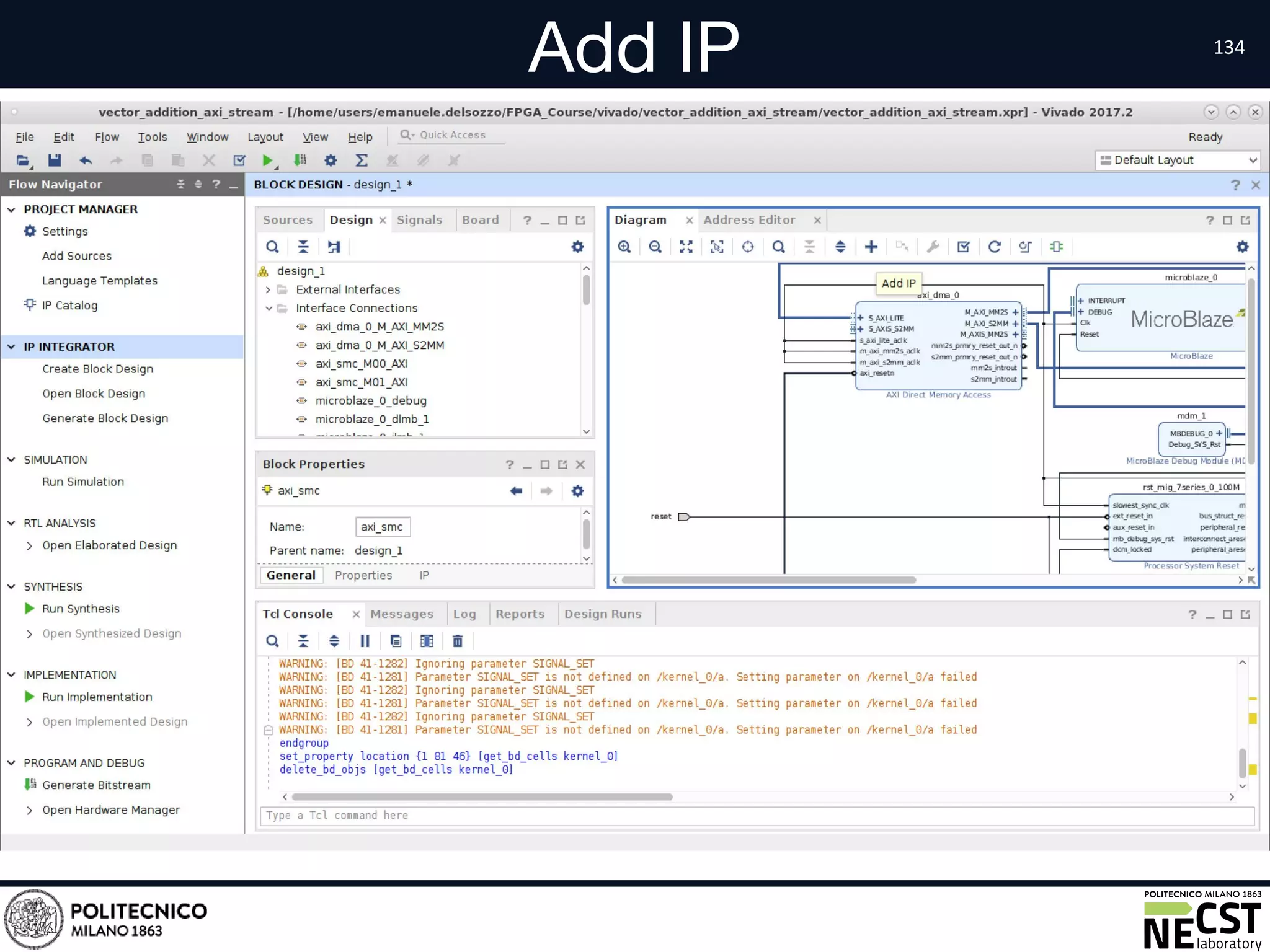Search the Tcl Console
The width and height of the screenshot is (1270, 952).
pyautogui.click(x=272, y=641)
